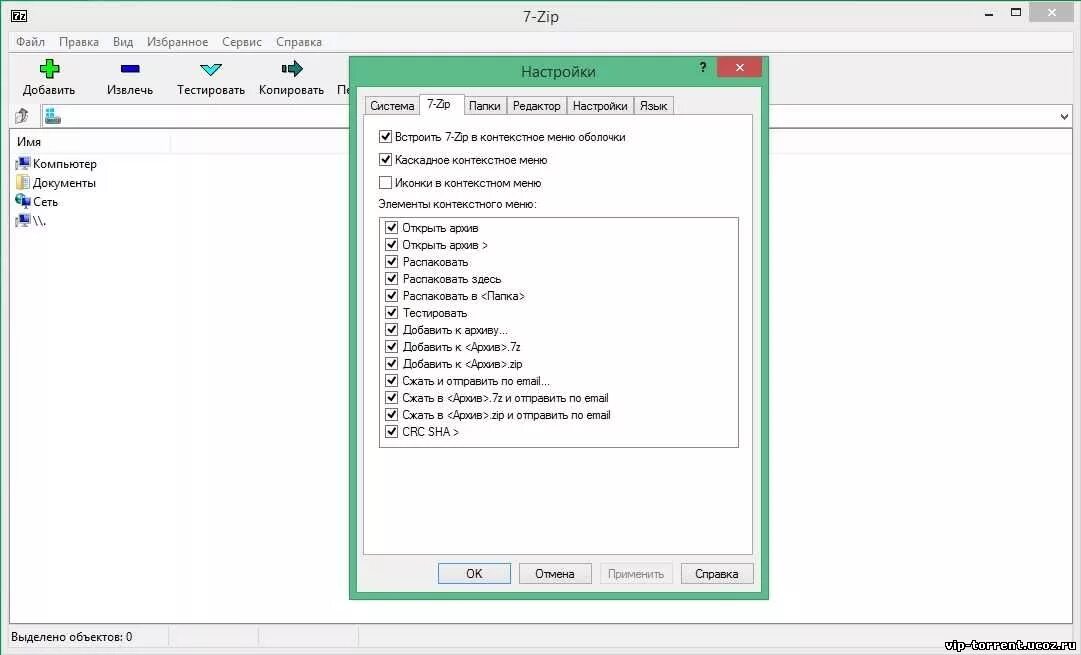Click the question mark help icon in dialog
Screen dimensions: 1081x655
click(x=703, y=68)
